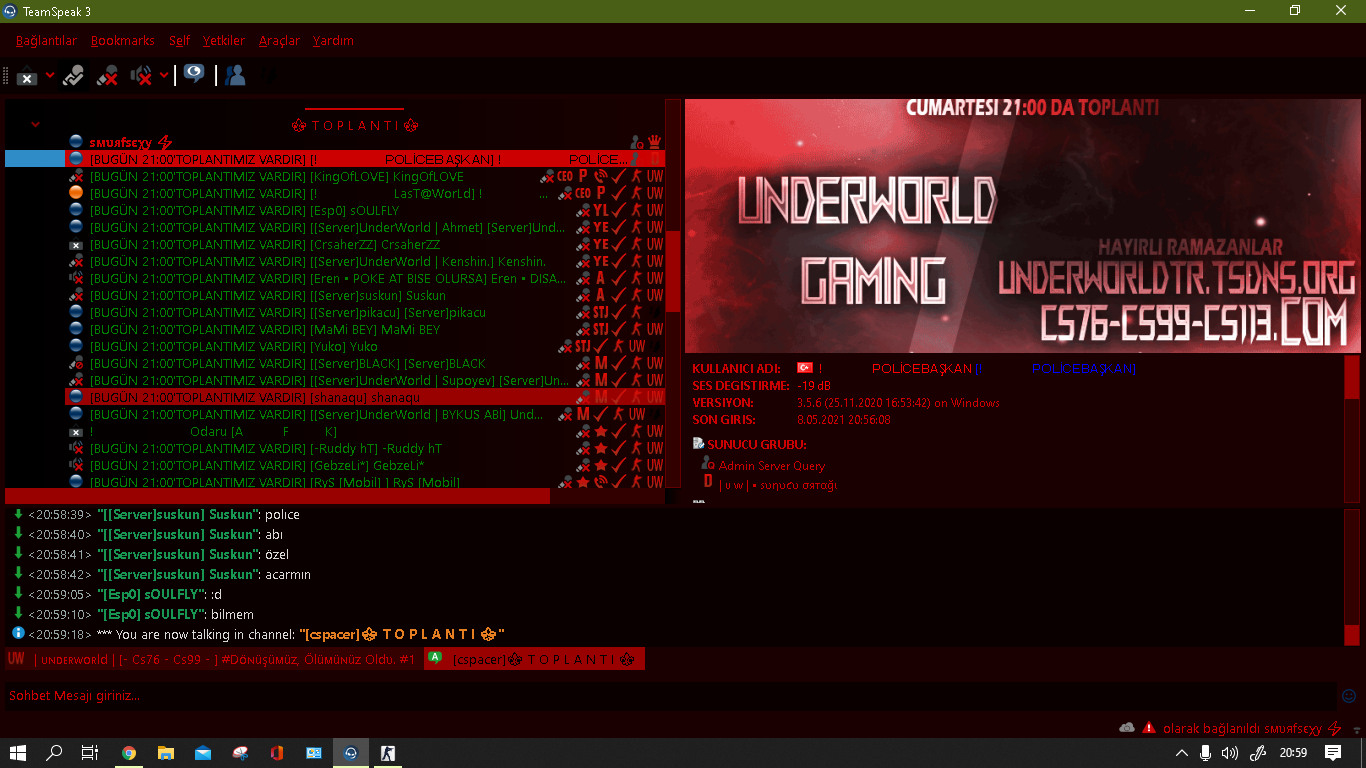Viewport: 1366px width, 768px height.
Task: Click the A badge on Suskun row
Action: click(601, 295)
